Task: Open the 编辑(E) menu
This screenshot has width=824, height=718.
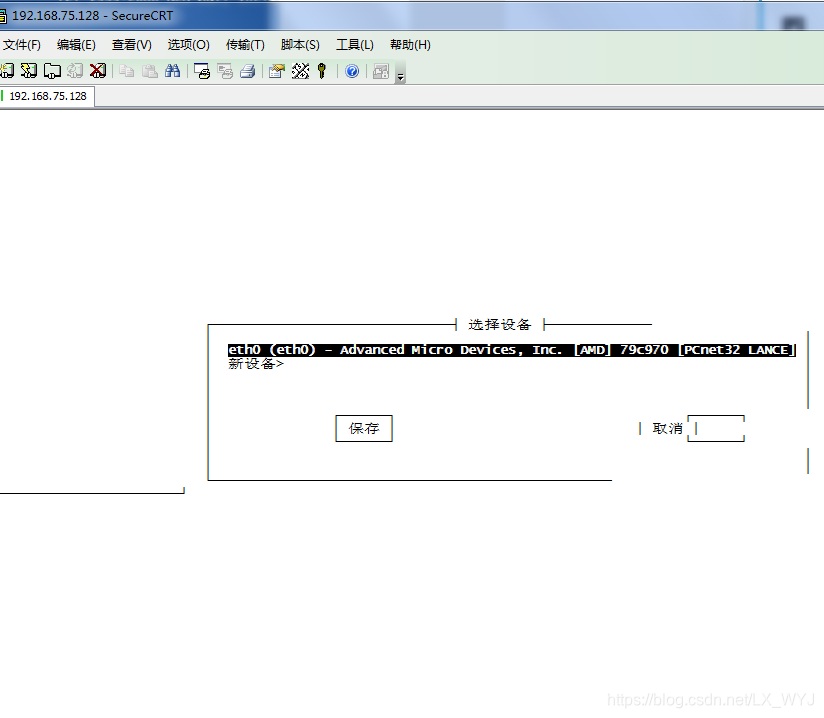Action: click(x=76, y=45)
